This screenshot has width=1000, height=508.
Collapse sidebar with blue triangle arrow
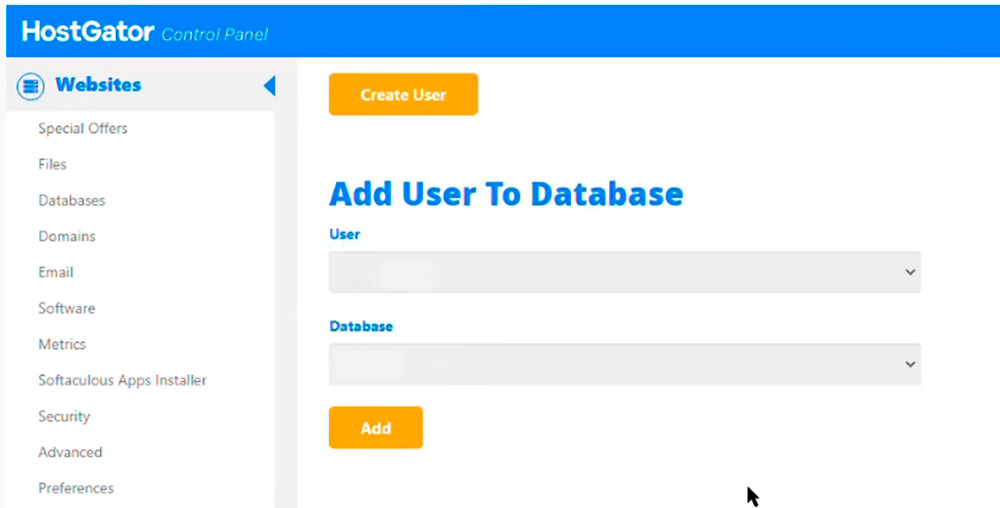269,85
